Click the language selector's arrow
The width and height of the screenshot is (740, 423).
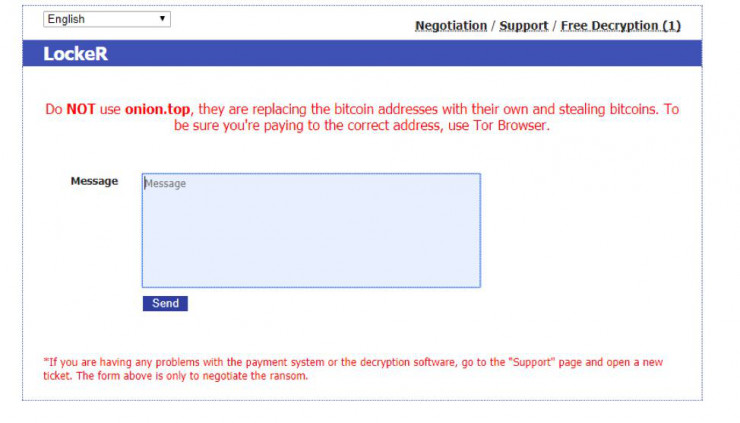(x=162, y=19)
